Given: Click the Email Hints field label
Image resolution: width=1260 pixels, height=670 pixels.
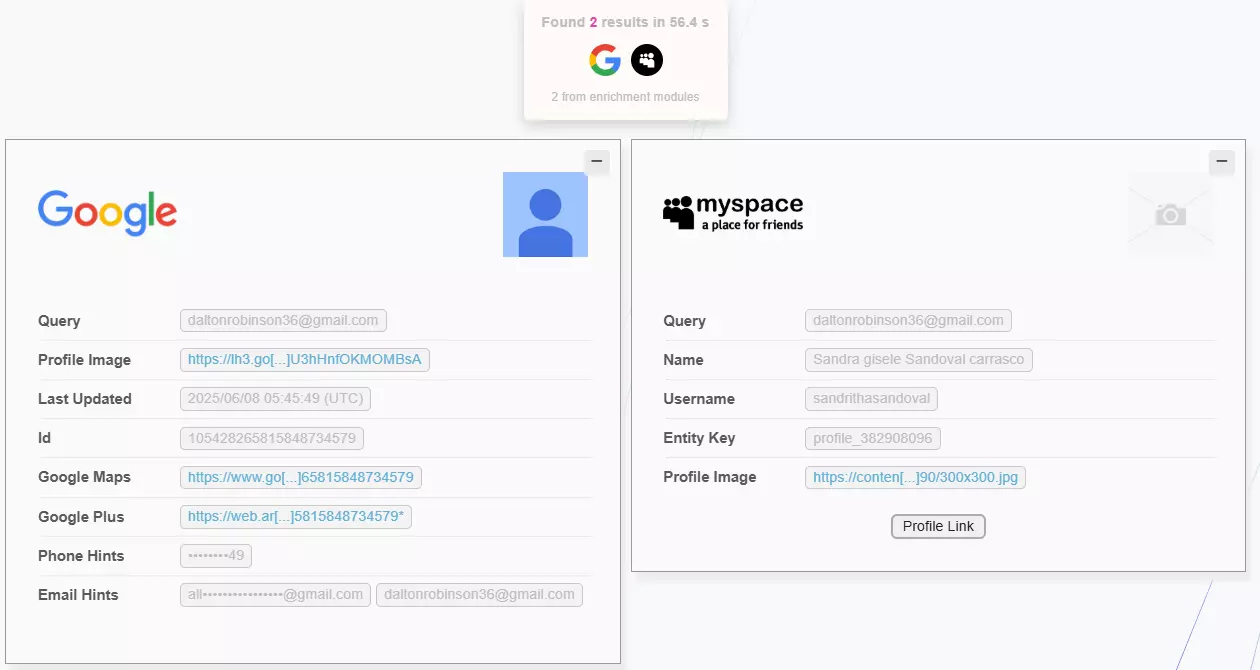Looking at the screenshot, I should click(78, 595).
